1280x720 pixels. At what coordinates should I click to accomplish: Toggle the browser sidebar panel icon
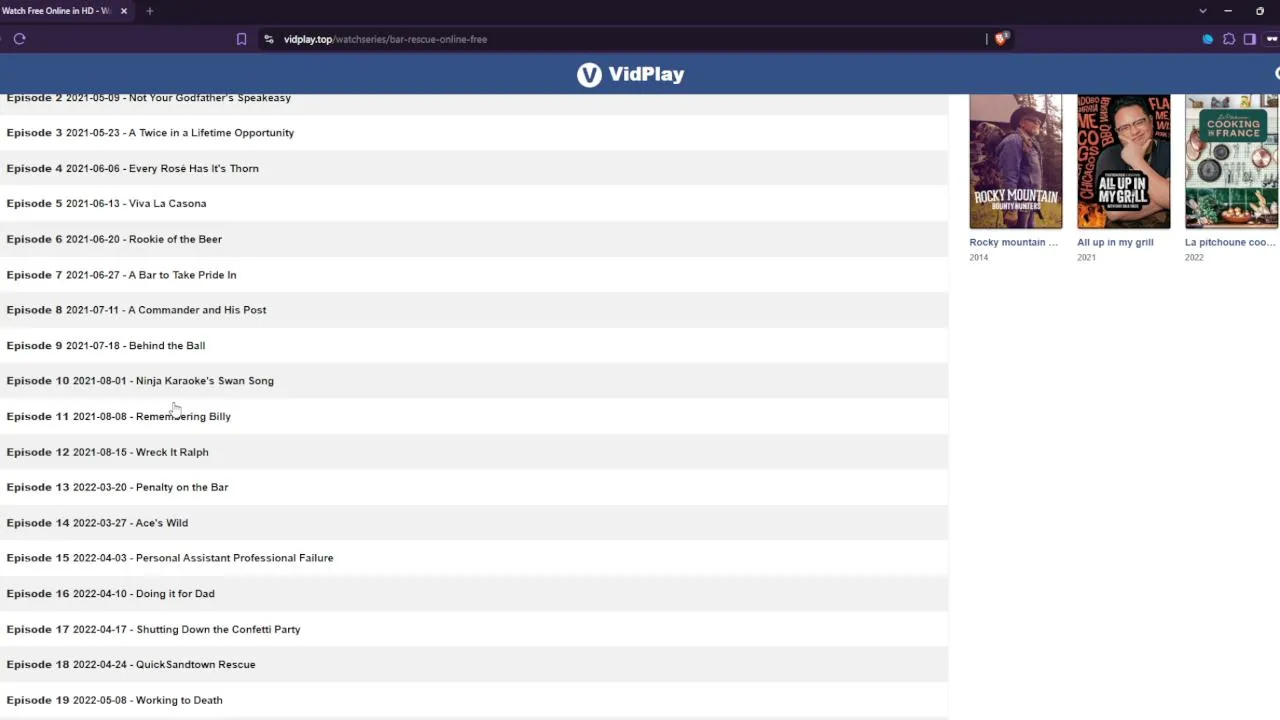click(1250, 39)
